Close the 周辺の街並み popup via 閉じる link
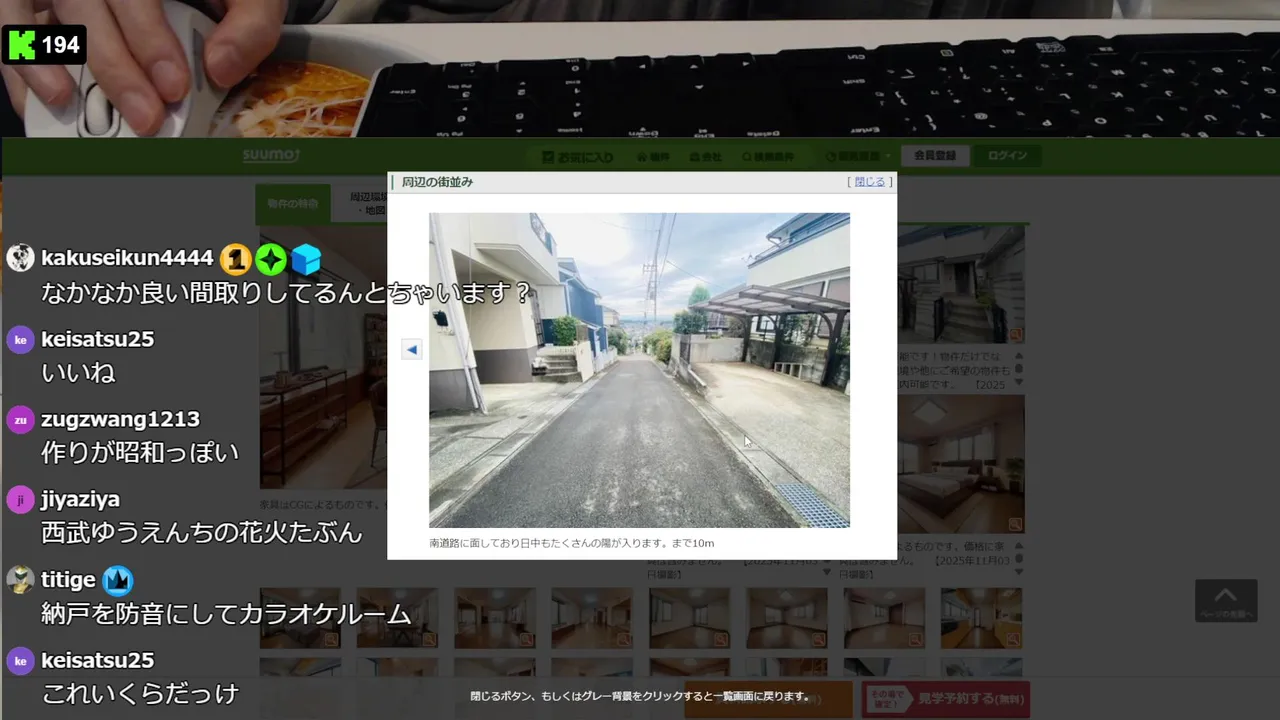Viewport: 1280px width, 720px height. coord(869,182)
